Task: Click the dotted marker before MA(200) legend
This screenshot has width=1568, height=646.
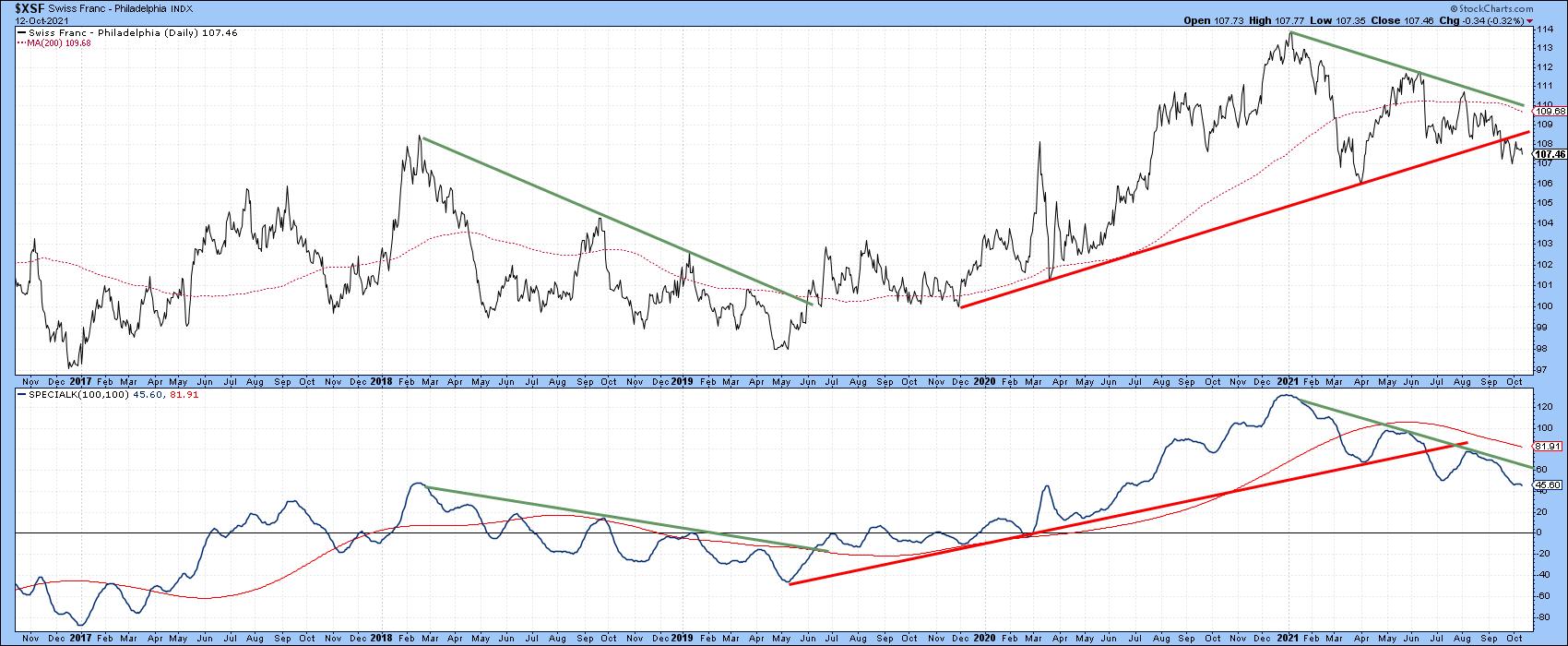Action: pos(22,42)
